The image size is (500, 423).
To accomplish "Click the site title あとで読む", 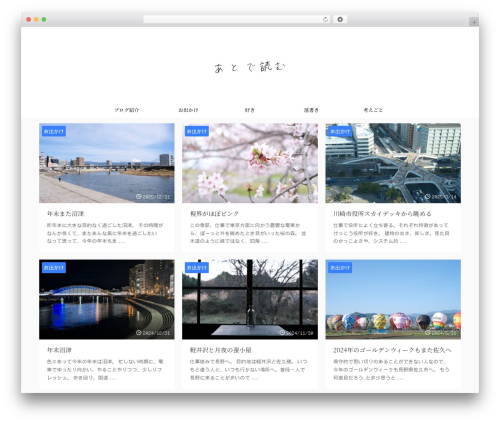I will click(250, 67).
